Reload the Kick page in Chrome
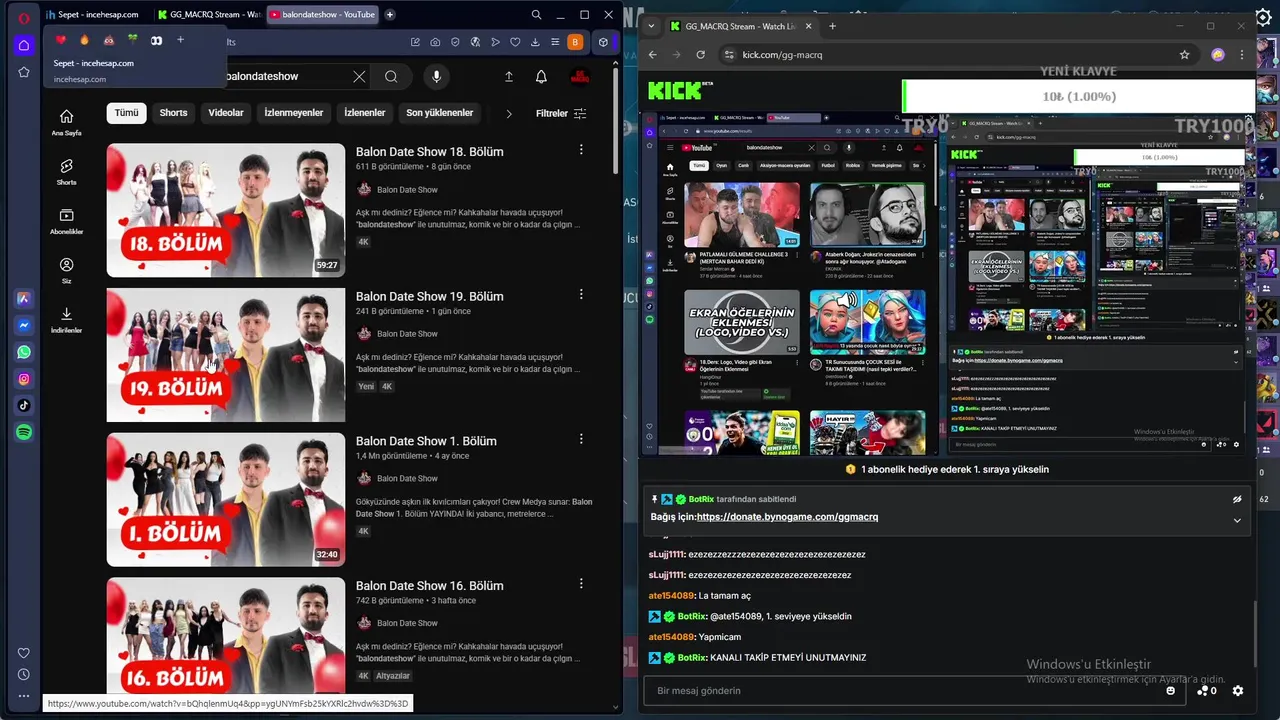 pyautogui.click(x=701, y=55)
